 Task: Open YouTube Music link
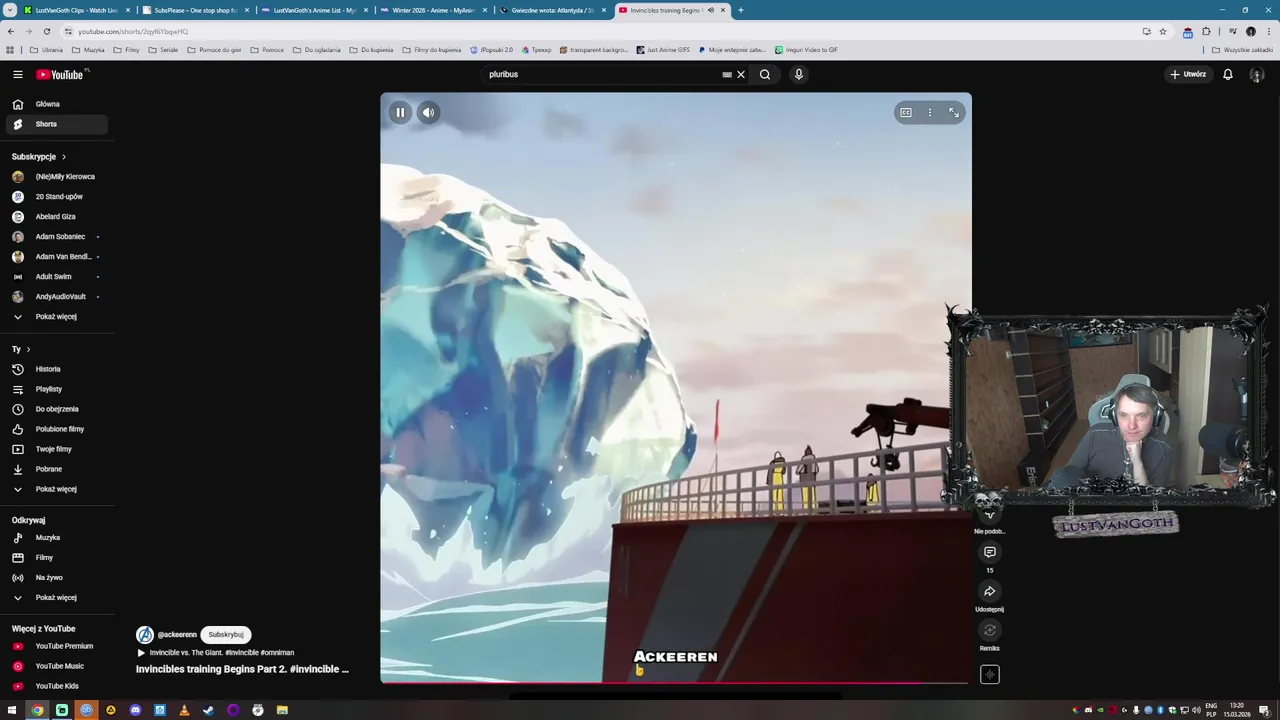coord(56,666)
